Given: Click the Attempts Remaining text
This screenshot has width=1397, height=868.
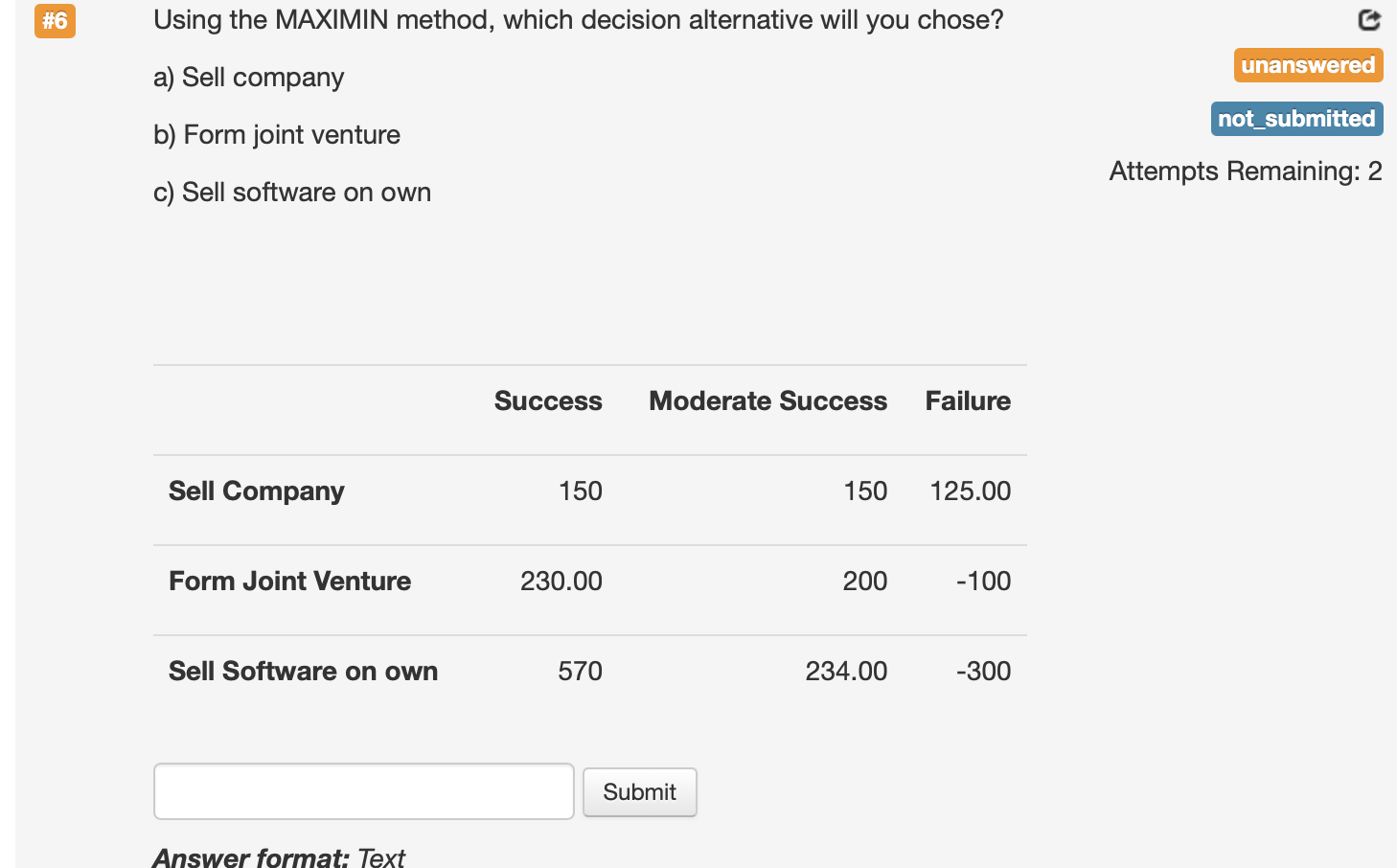Looking at the screenshot, I should pos(1245,171).
